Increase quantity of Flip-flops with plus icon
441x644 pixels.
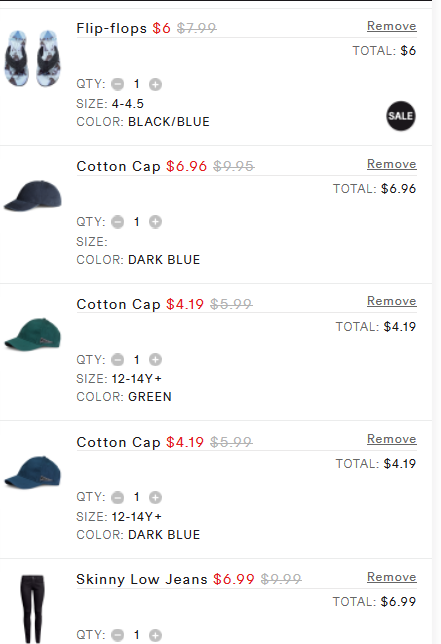(155, 84)
